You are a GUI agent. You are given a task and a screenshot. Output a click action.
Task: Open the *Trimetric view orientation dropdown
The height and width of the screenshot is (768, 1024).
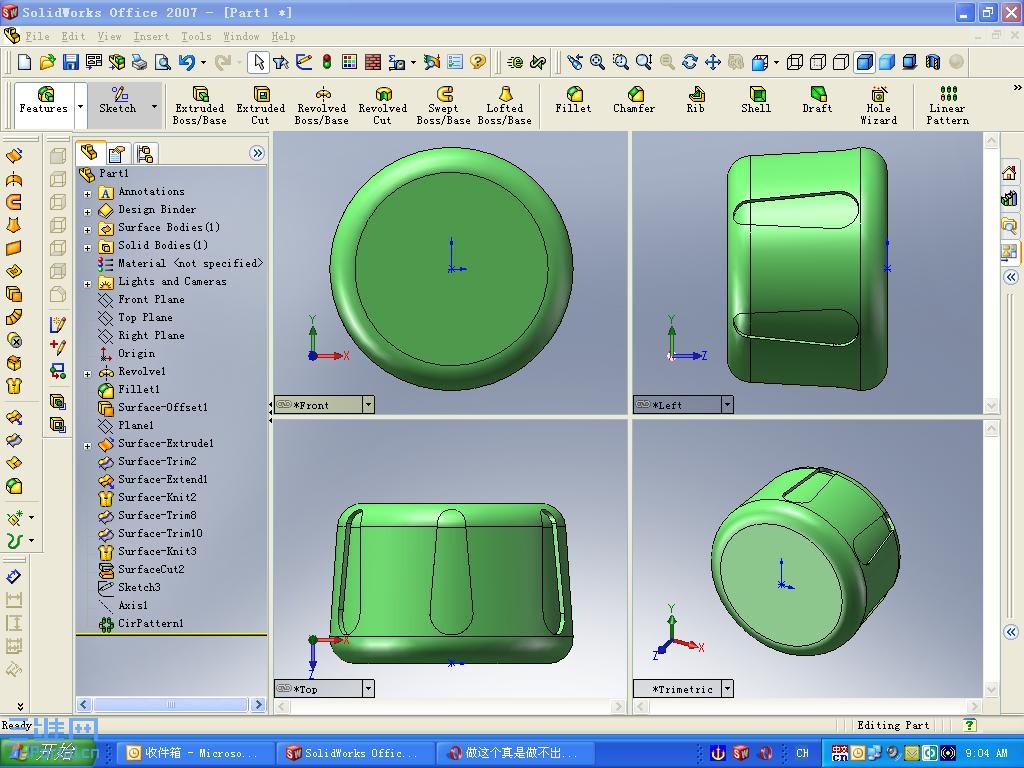(728, 689)
